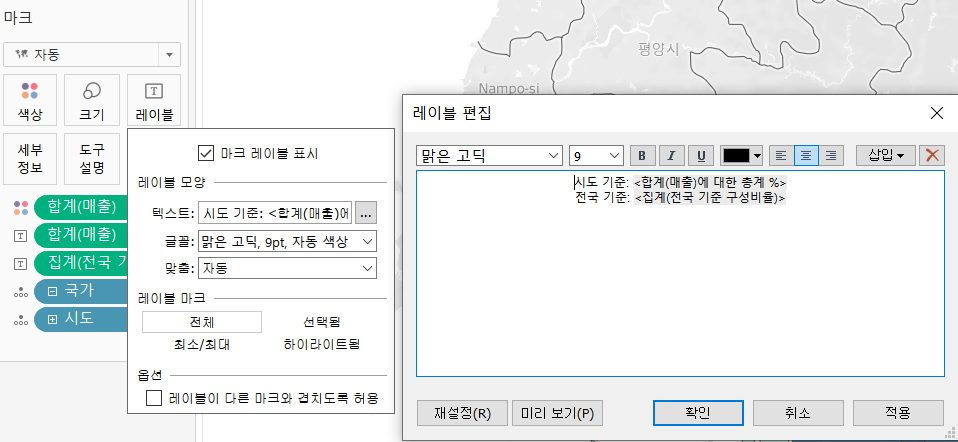Screen dimensions: 958x442
Task: Close the 레이블 편집 dialog
Action: (x=937, y=113)
